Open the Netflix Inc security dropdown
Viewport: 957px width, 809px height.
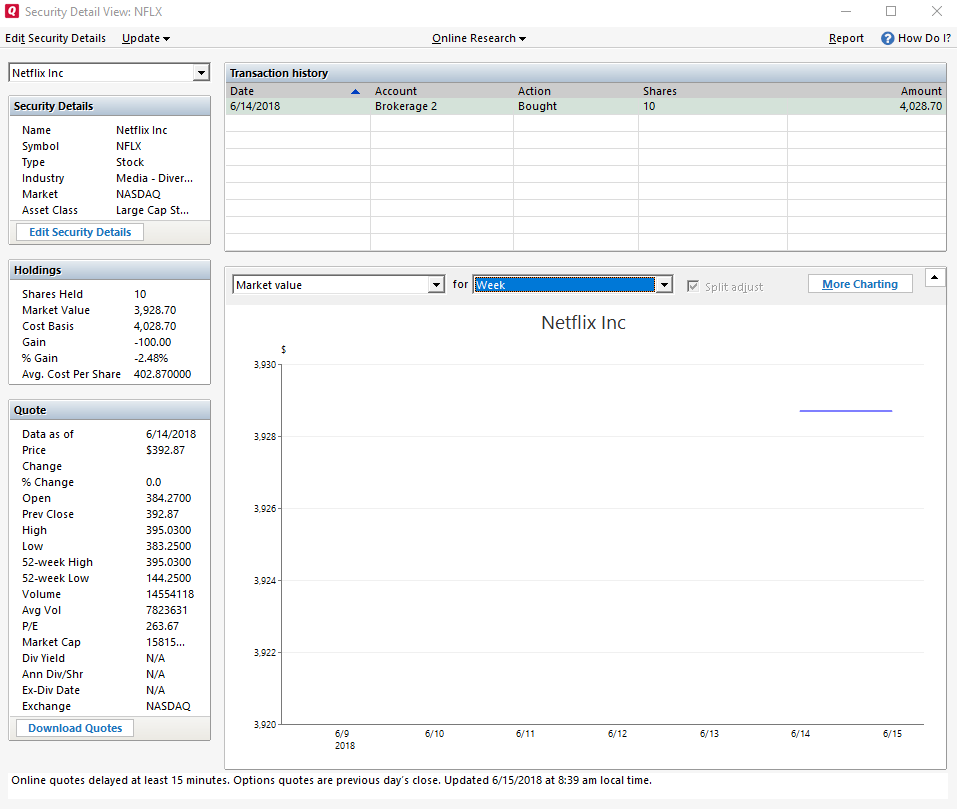201,73
